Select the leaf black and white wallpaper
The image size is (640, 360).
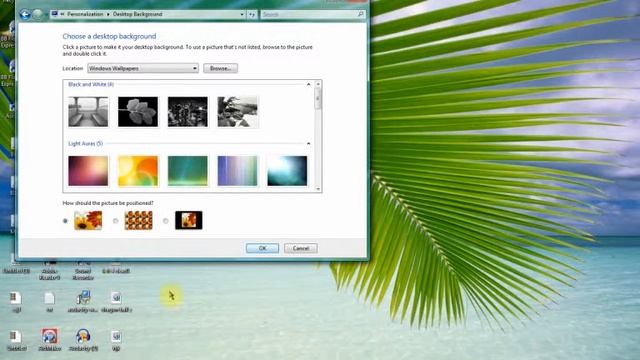click(138, 112)
